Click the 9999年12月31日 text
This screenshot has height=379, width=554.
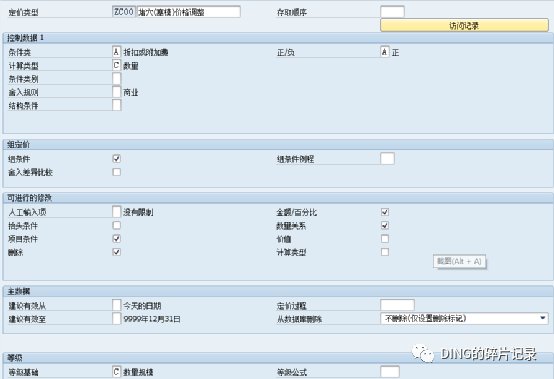pos(152,319)
